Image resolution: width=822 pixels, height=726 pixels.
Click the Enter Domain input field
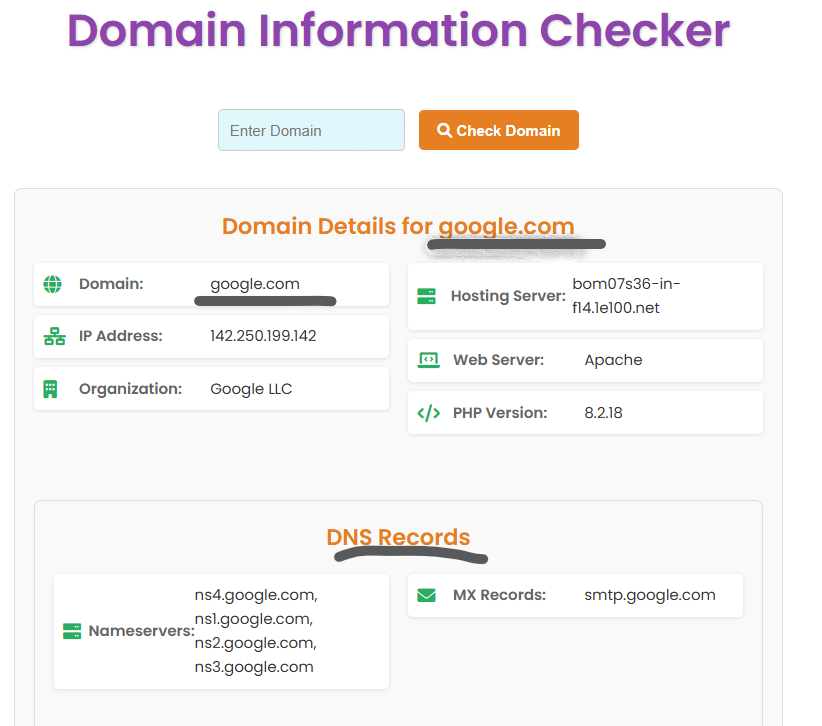(x=311, y=130)
